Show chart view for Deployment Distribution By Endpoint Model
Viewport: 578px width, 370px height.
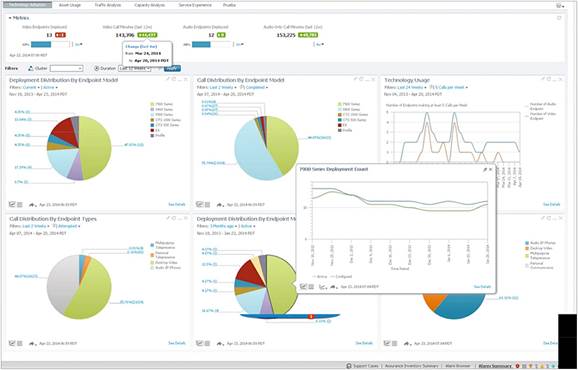click(12, 204)
